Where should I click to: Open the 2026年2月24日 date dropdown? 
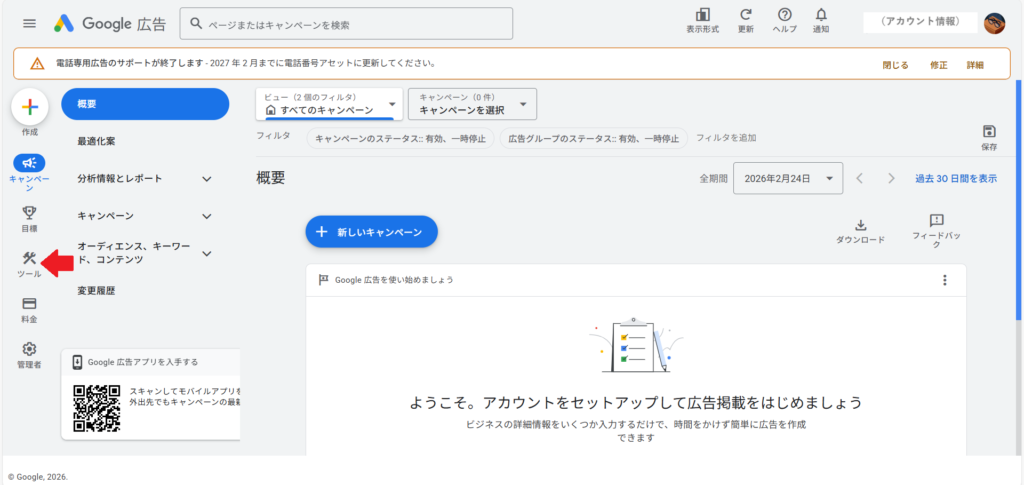click(788, 178)
